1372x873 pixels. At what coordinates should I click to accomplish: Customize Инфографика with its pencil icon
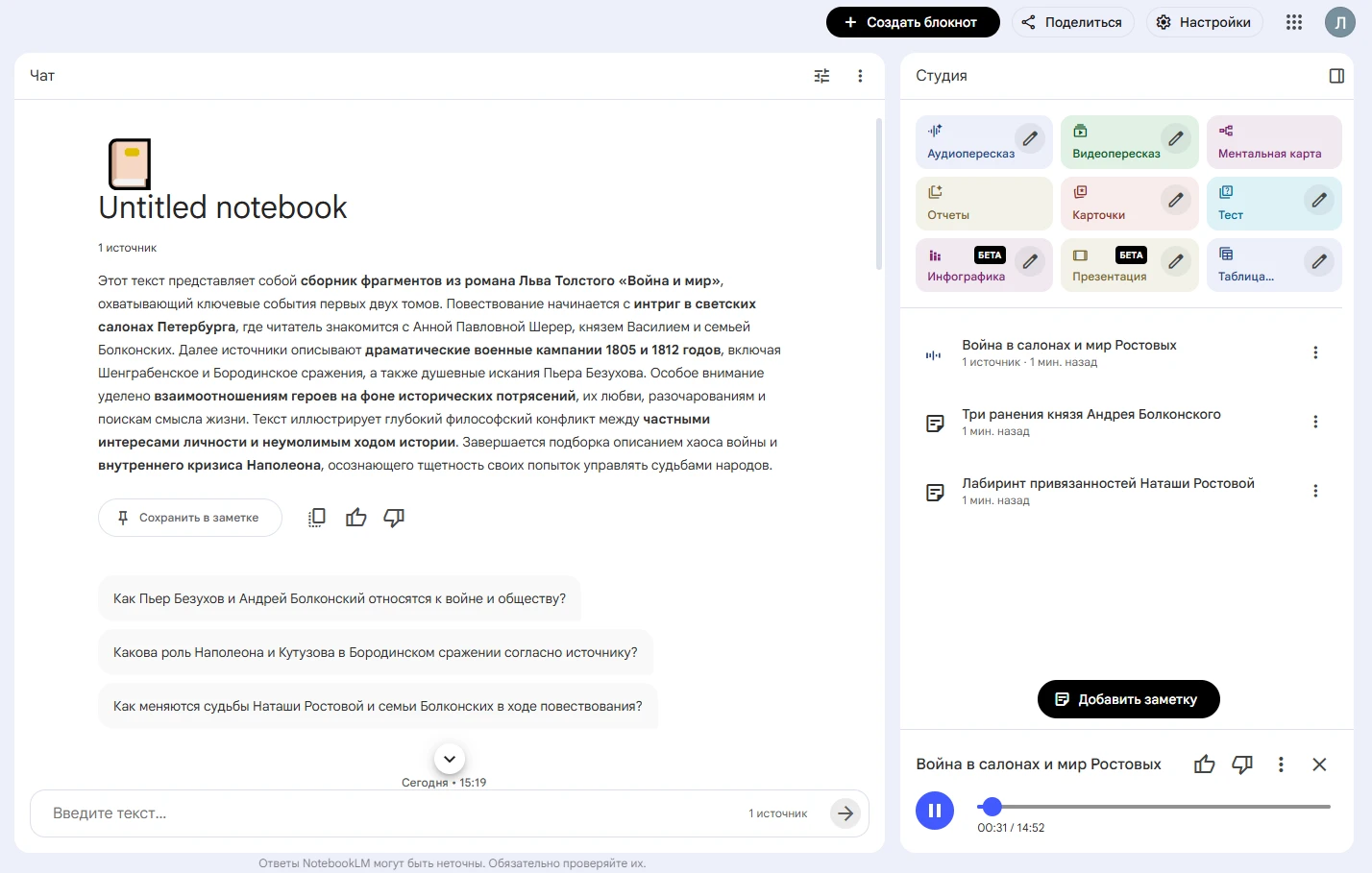pyautogui.click(x=1030, y=261)
